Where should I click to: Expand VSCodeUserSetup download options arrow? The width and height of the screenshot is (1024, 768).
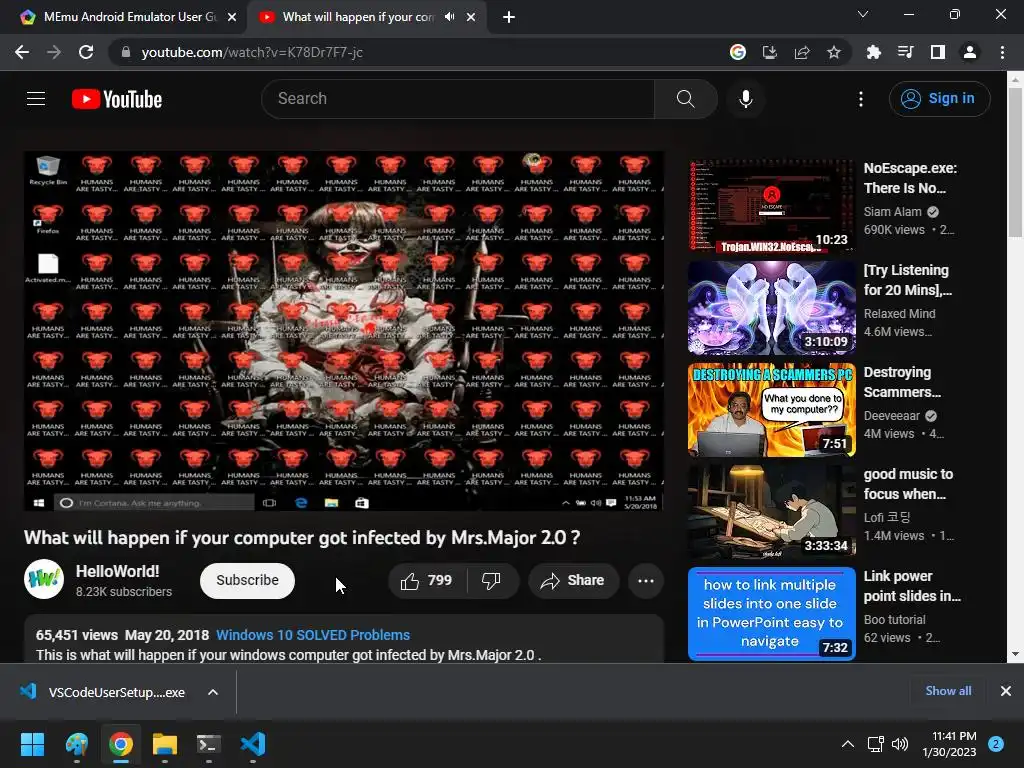[x=213, y=692]
